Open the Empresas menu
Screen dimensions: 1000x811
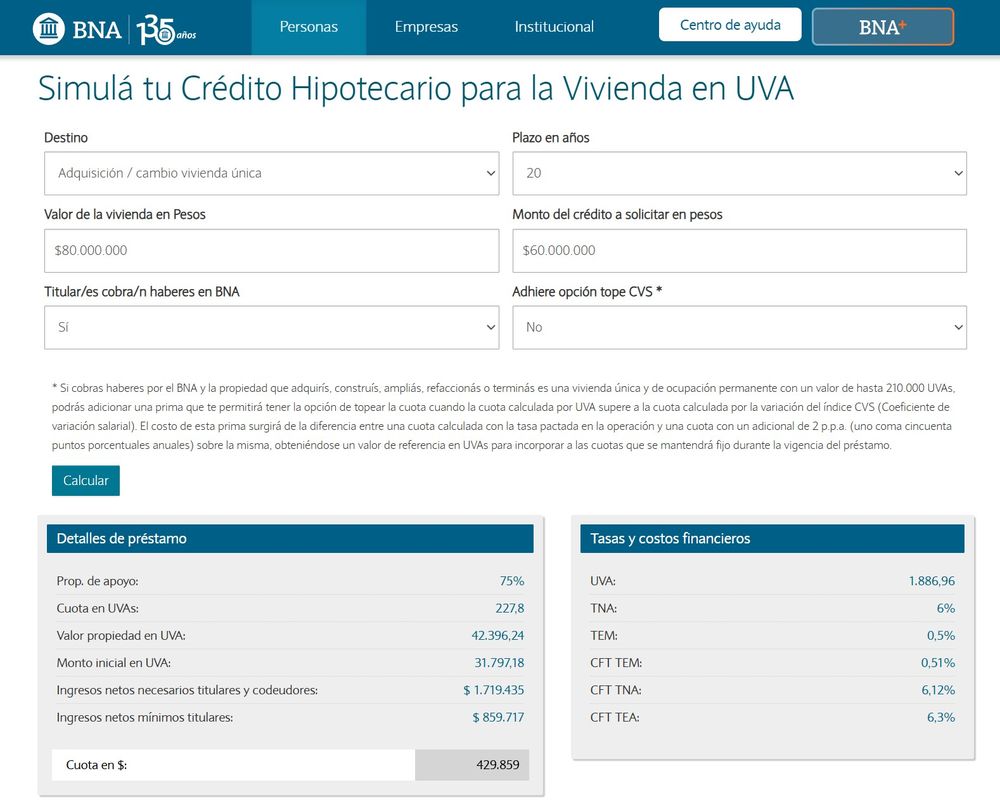tap(426, 27)
